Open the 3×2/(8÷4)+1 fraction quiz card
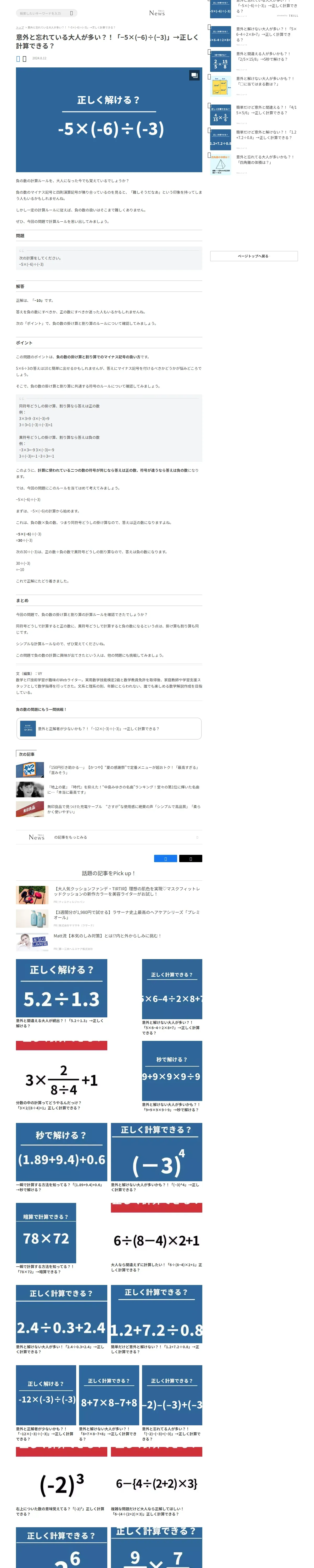Screen dimensions: 314x1568 click(61, 1076)
